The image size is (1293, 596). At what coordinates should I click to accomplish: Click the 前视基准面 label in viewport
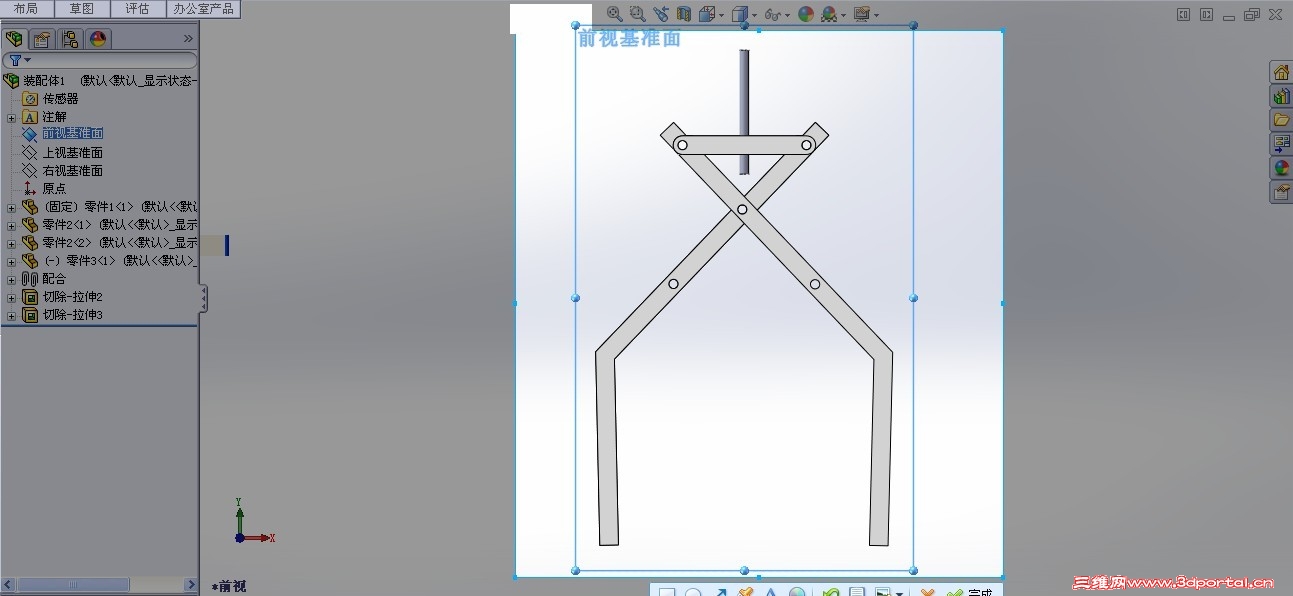pyautogui.click(x=629, y=39)
